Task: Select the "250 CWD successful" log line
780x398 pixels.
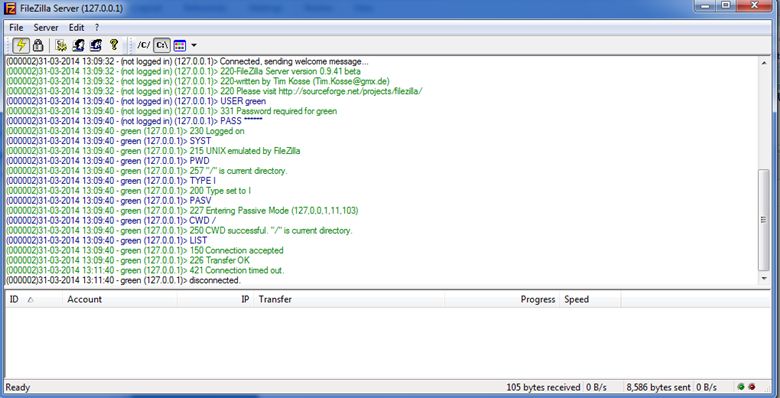Action: [179, 231]
